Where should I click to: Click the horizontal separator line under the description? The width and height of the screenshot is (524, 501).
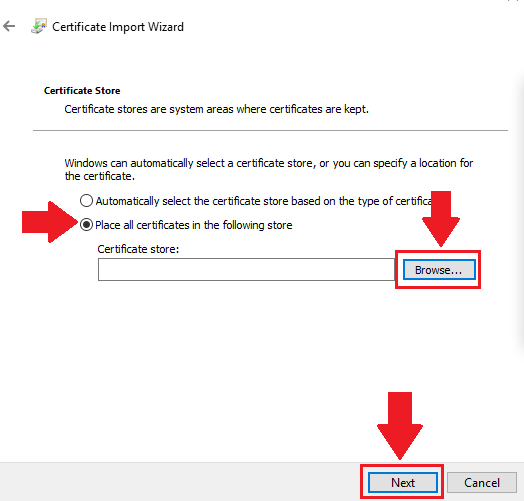[x=270, y=130]
